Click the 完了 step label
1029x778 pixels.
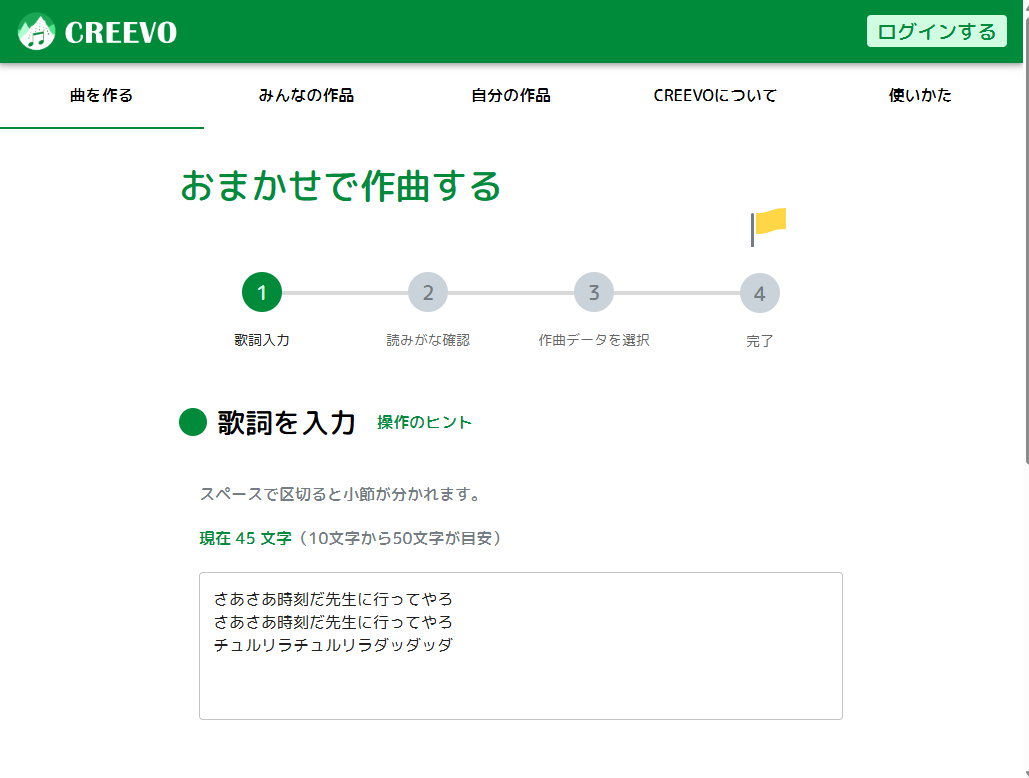(x=760, y=341)
